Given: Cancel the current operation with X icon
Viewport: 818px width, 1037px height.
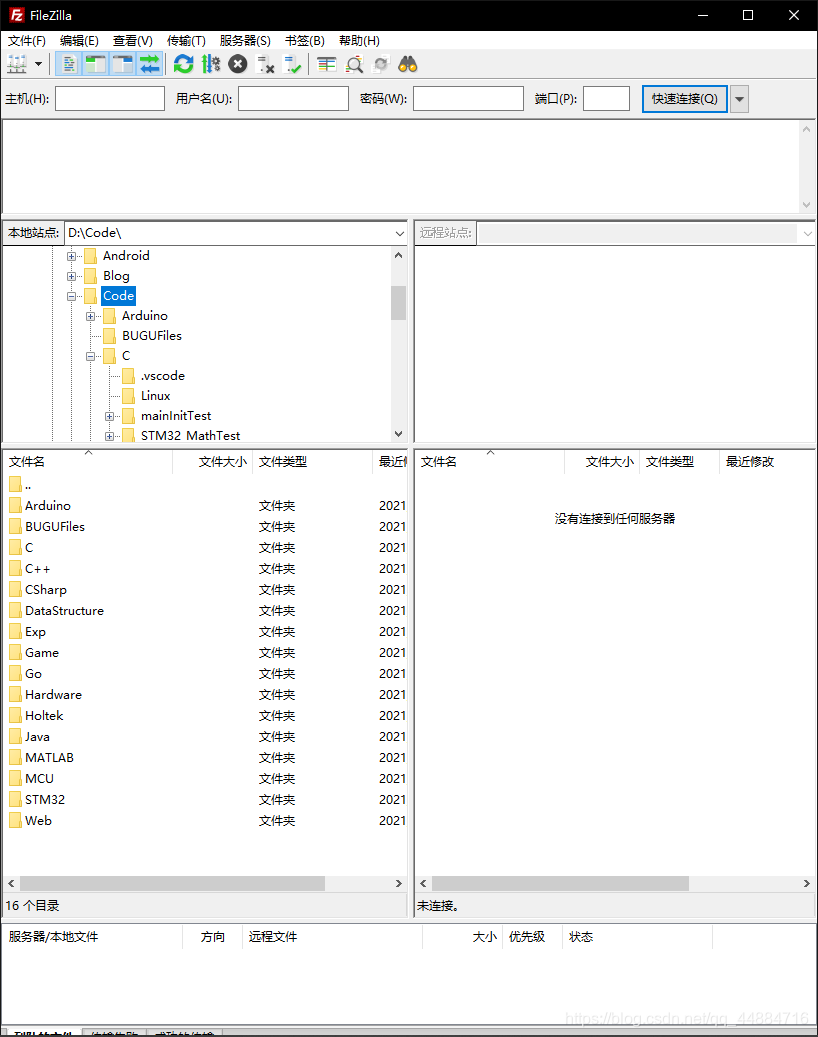Looking at the screenshot, I should click(238, 64).
